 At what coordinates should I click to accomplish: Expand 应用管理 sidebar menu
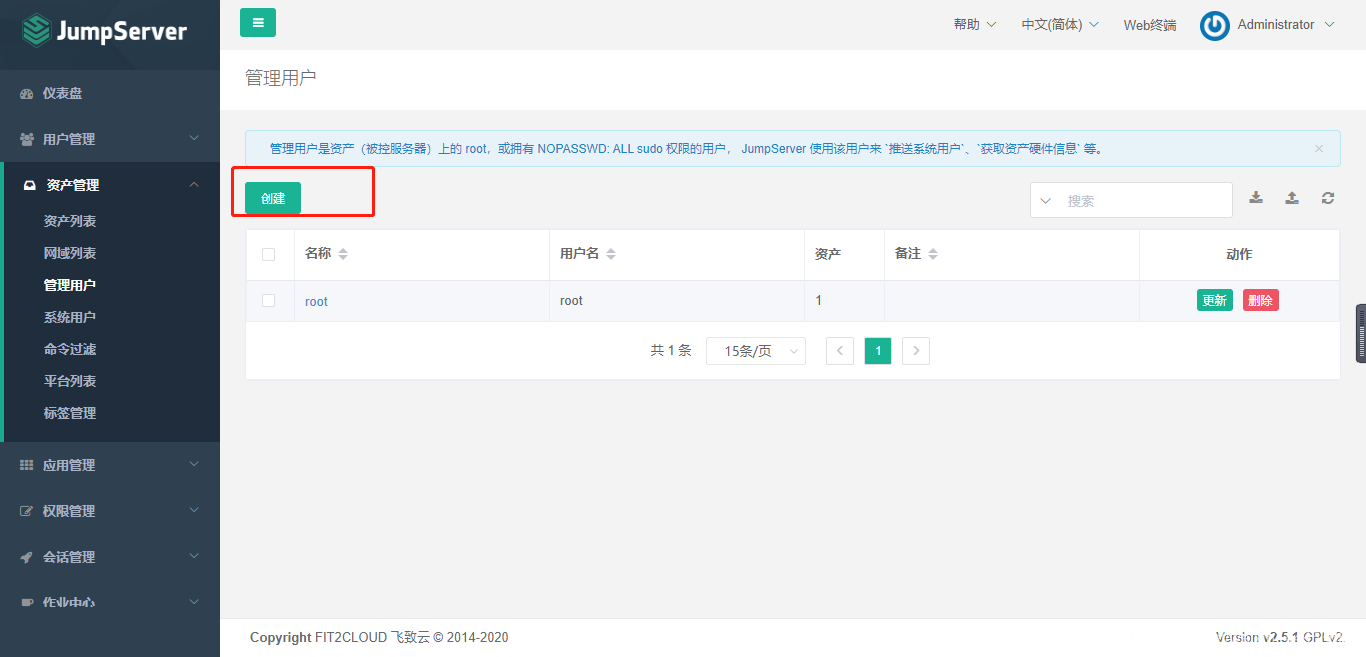[110, 465]
